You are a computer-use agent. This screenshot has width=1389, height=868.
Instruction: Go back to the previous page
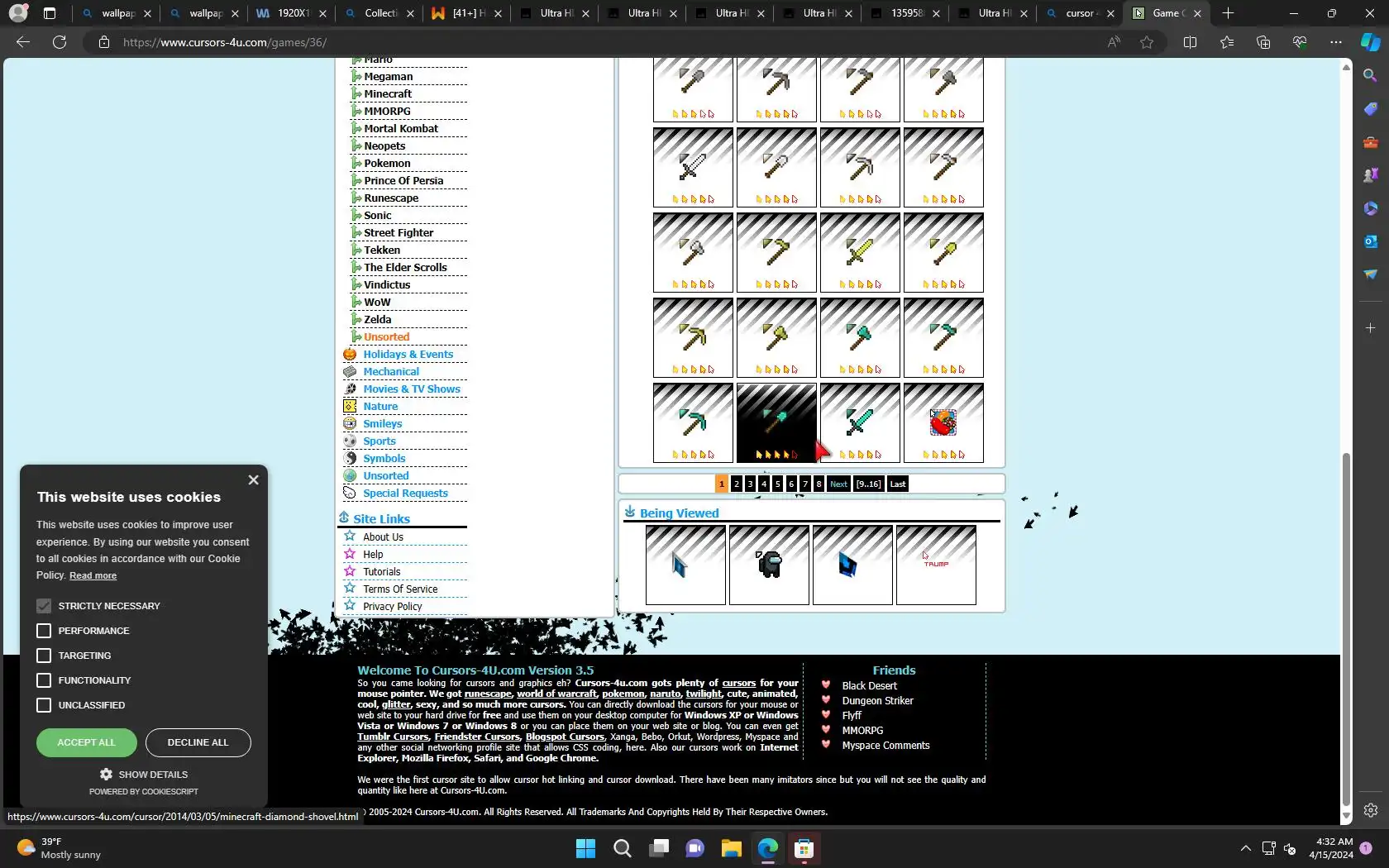[x=23, y=42]
